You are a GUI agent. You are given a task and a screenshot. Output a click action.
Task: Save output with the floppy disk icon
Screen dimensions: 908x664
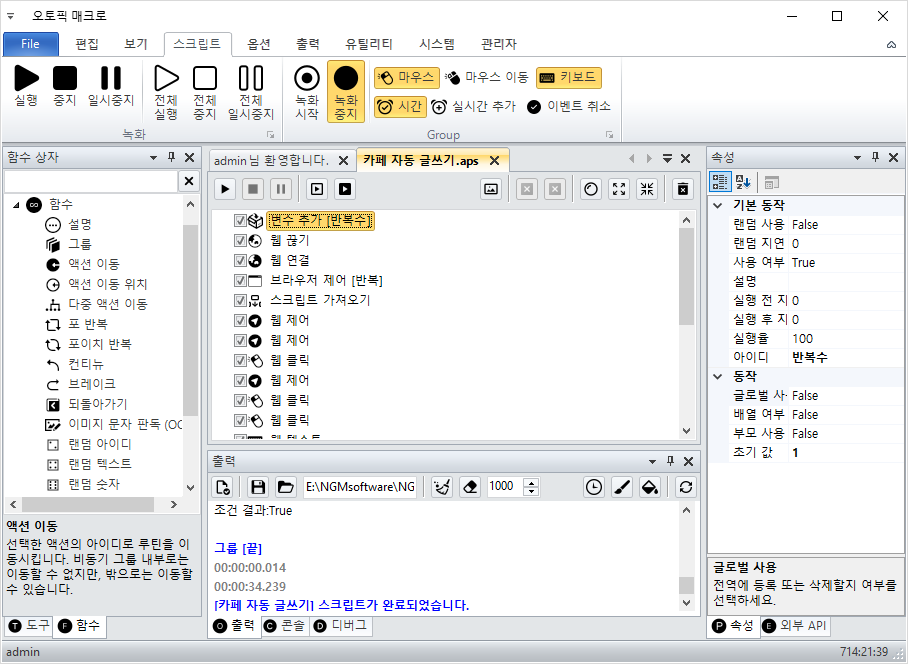[258, 487]
